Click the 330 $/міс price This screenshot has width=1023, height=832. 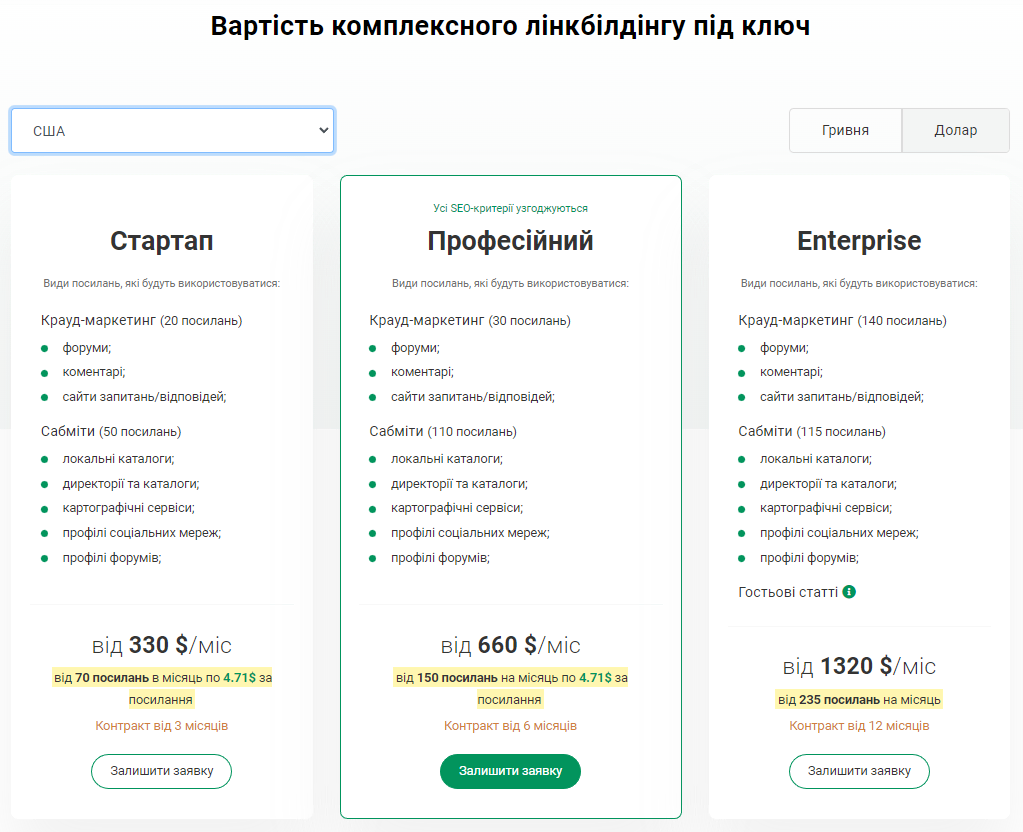coord(162,645)
